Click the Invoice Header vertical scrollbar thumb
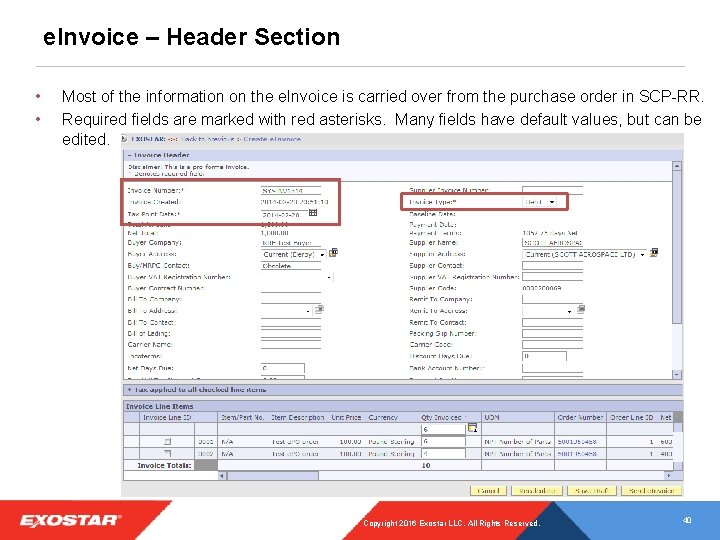720x540 pixels. (x=677, y=248)
